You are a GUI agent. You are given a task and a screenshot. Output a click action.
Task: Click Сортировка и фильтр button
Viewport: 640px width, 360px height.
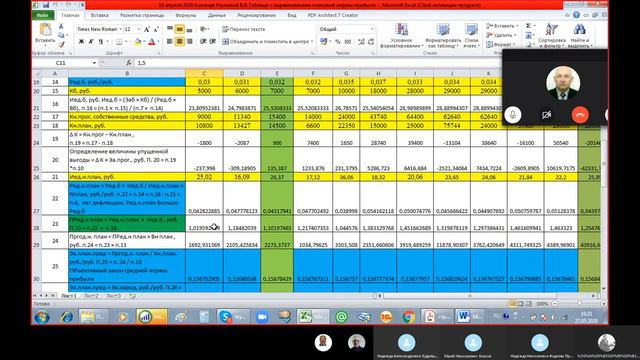(552, 36)
